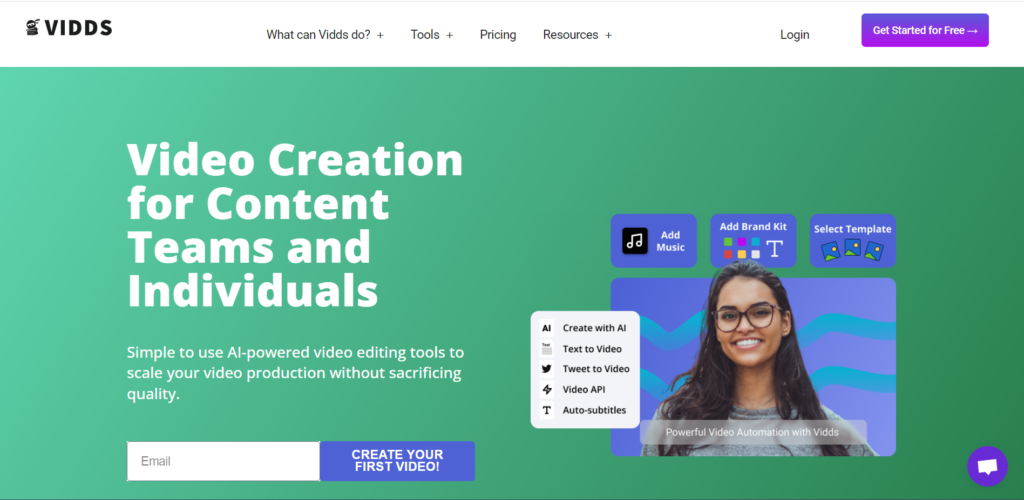Expand the Tools plus dropdown
Viewport: 1024px width, 500px height.
(432, 35)
